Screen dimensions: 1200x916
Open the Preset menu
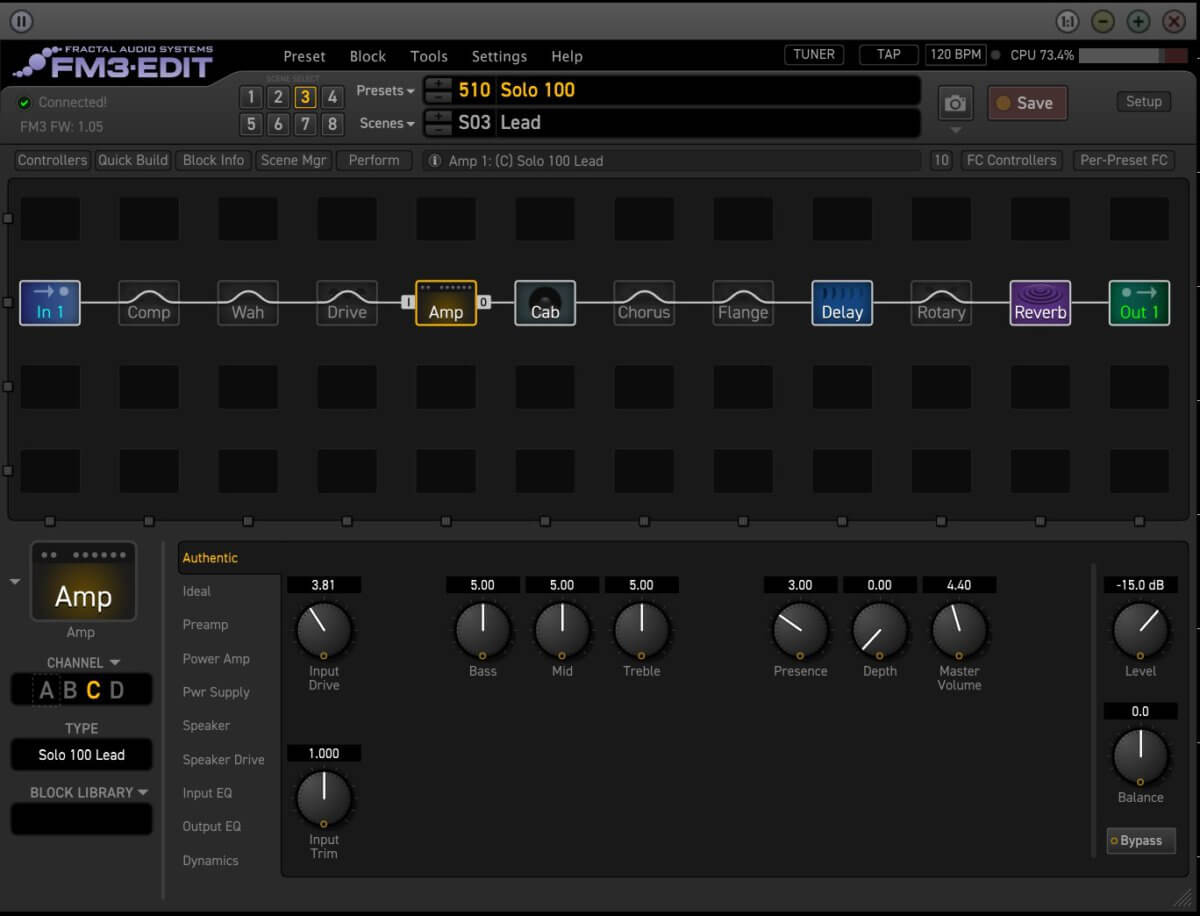[x=304, y=56]
